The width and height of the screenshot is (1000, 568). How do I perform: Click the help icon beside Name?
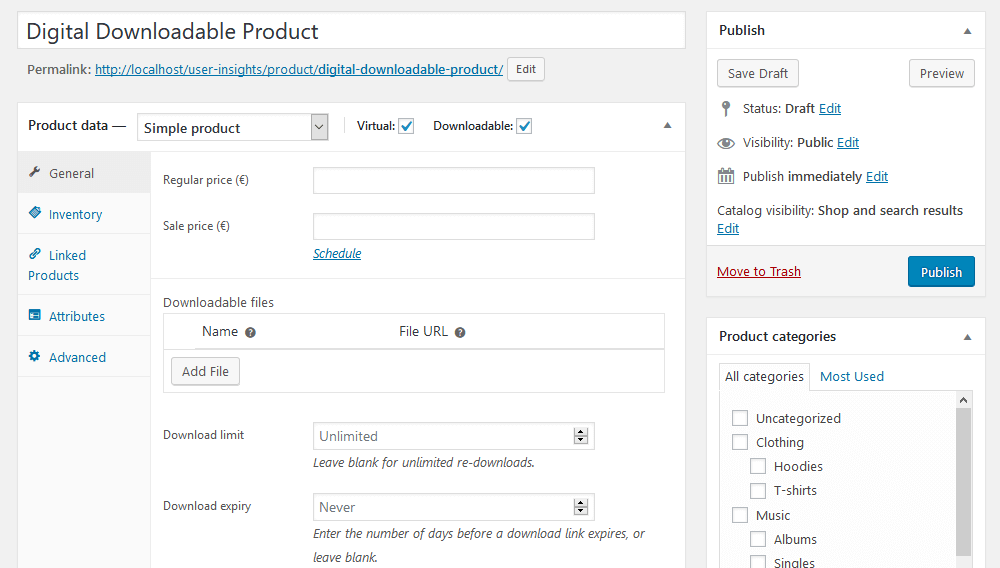(251, 332)
